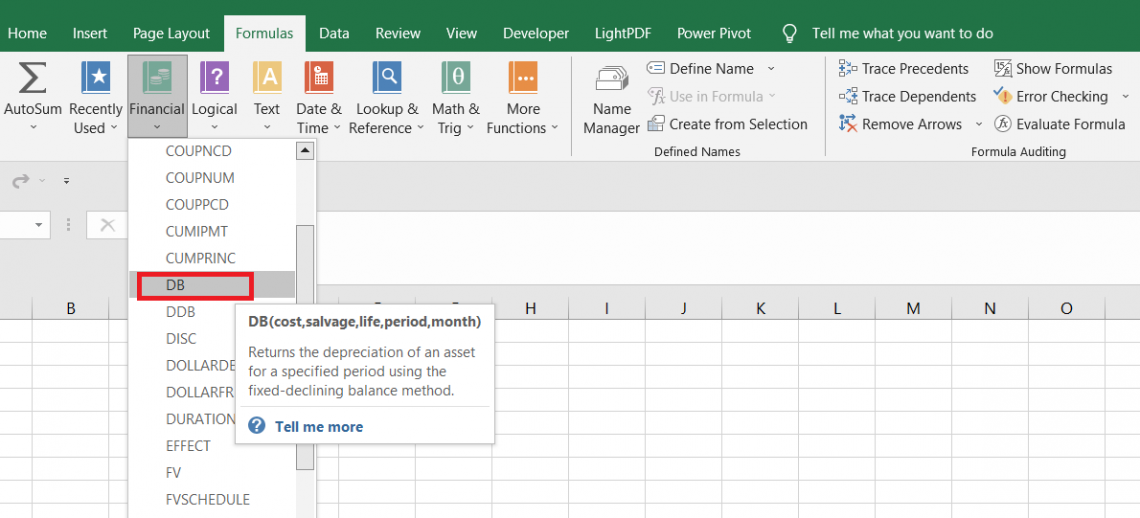Open the Recently Used functions icon

click(x=96, y=78)
